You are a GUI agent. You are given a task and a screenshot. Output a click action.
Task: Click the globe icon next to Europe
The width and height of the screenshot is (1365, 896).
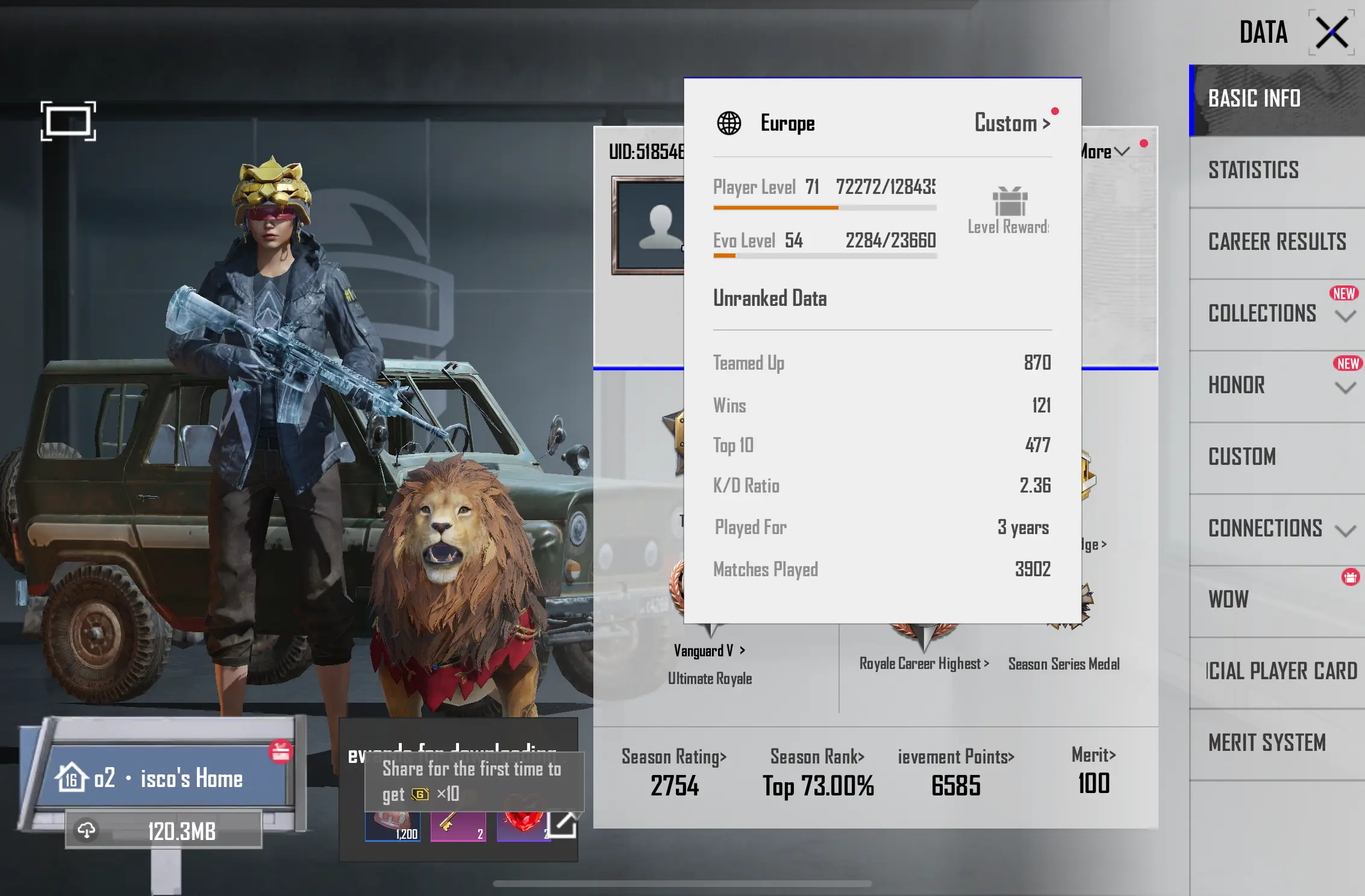(729, 123)
